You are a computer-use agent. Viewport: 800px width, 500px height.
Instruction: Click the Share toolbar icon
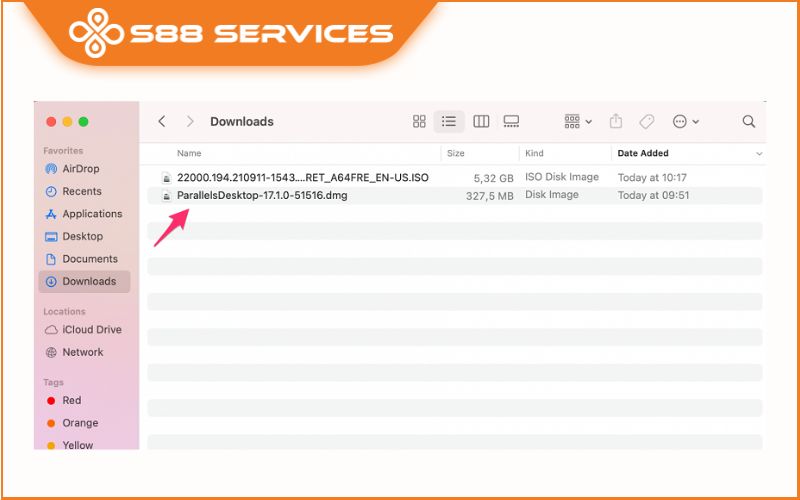616,121
